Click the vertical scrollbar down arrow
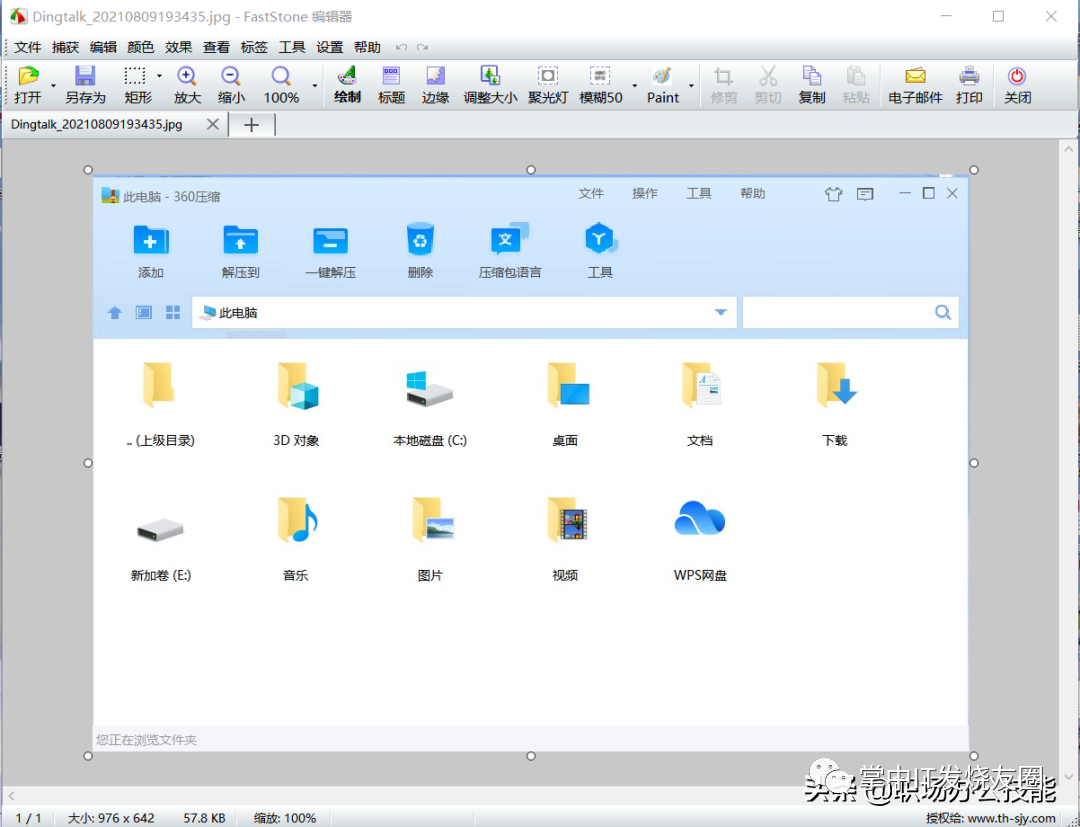The height and width of the screenshot is (827, 1080). point(1068,777)
